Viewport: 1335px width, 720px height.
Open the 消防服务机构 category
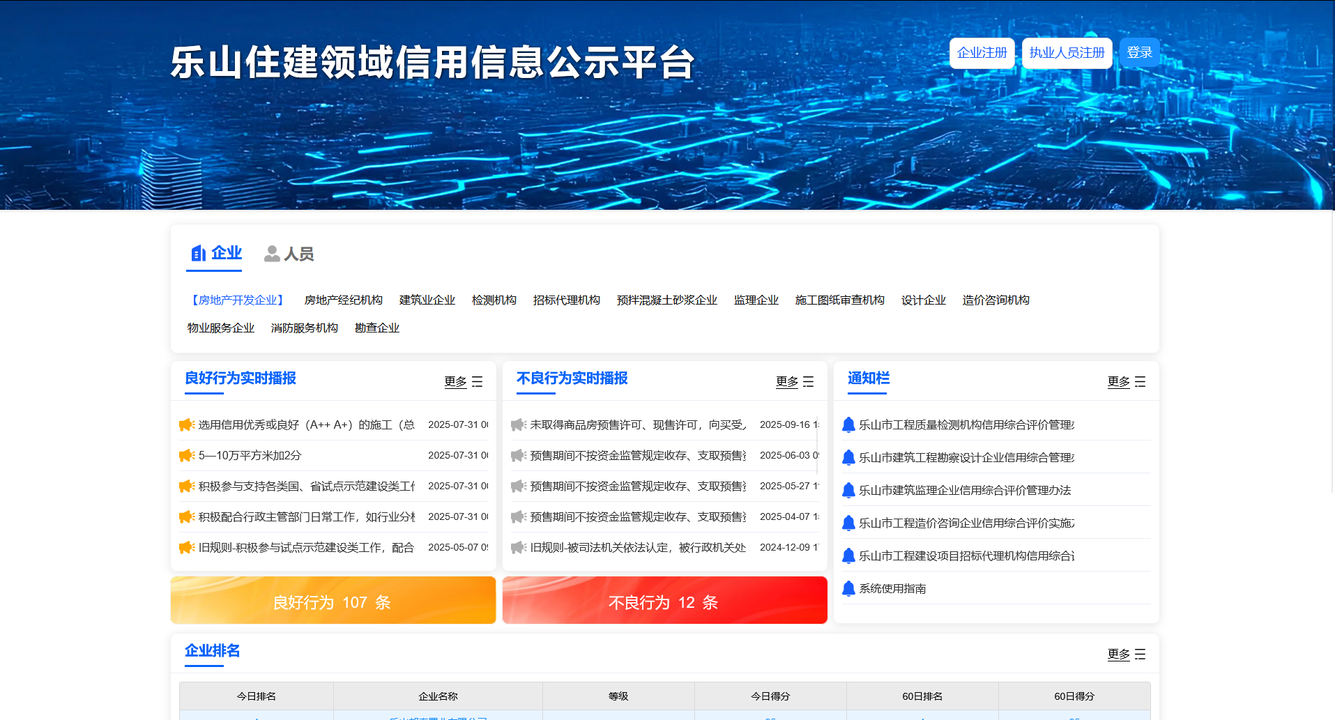pyautogui.click(x=304, y=328)
